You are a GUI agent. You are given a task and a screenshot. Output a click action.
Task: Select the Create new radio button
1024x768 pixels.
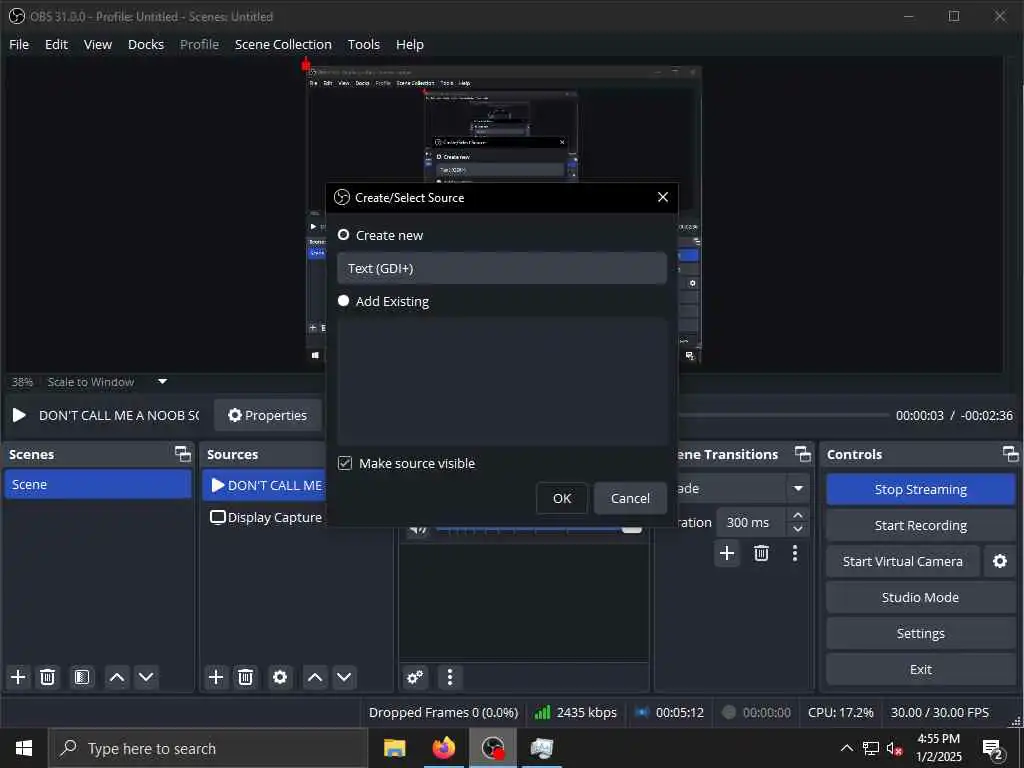pyautogui.click(x=344, y=235)
